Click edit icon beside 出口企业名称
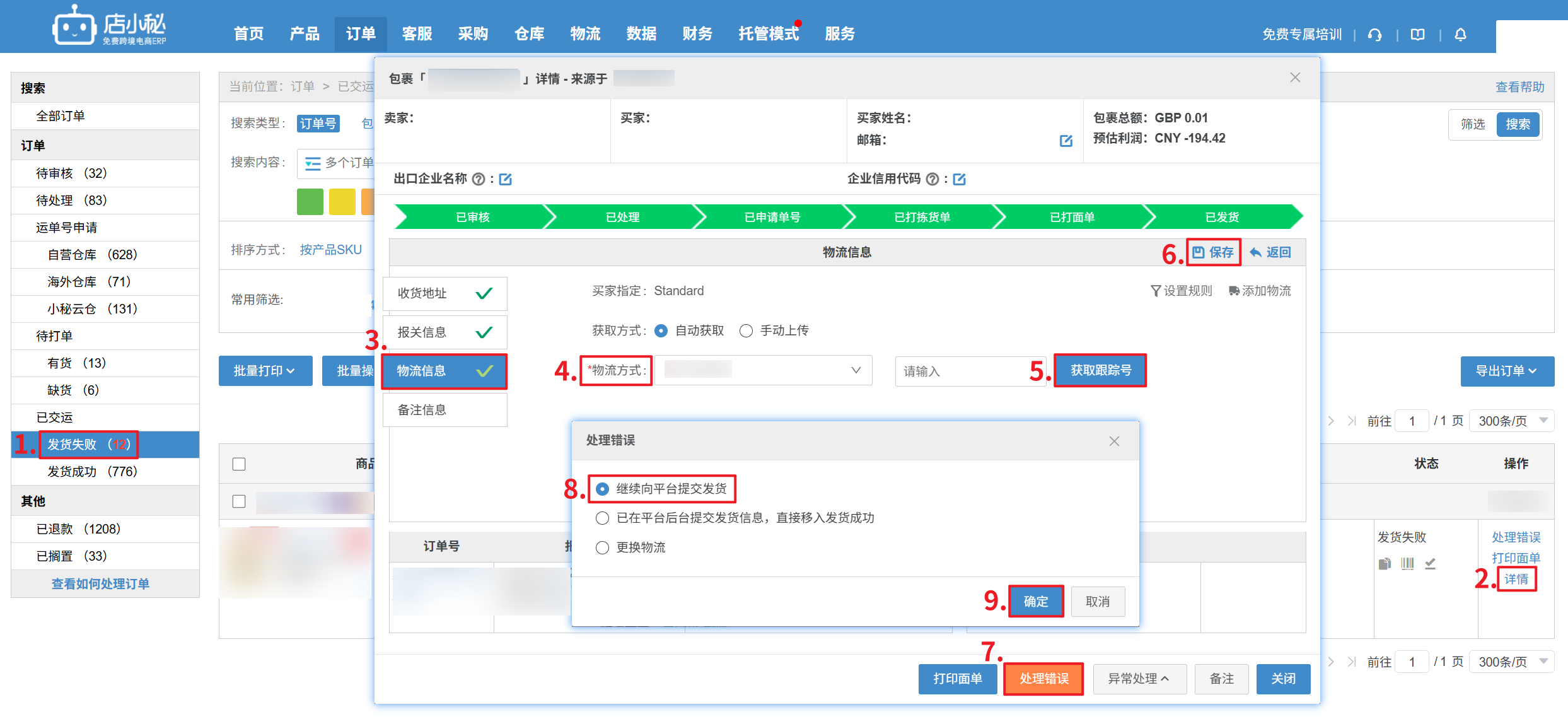Image resolution: width=1568 pixels, height=724 pixels. tap(506, 180)
